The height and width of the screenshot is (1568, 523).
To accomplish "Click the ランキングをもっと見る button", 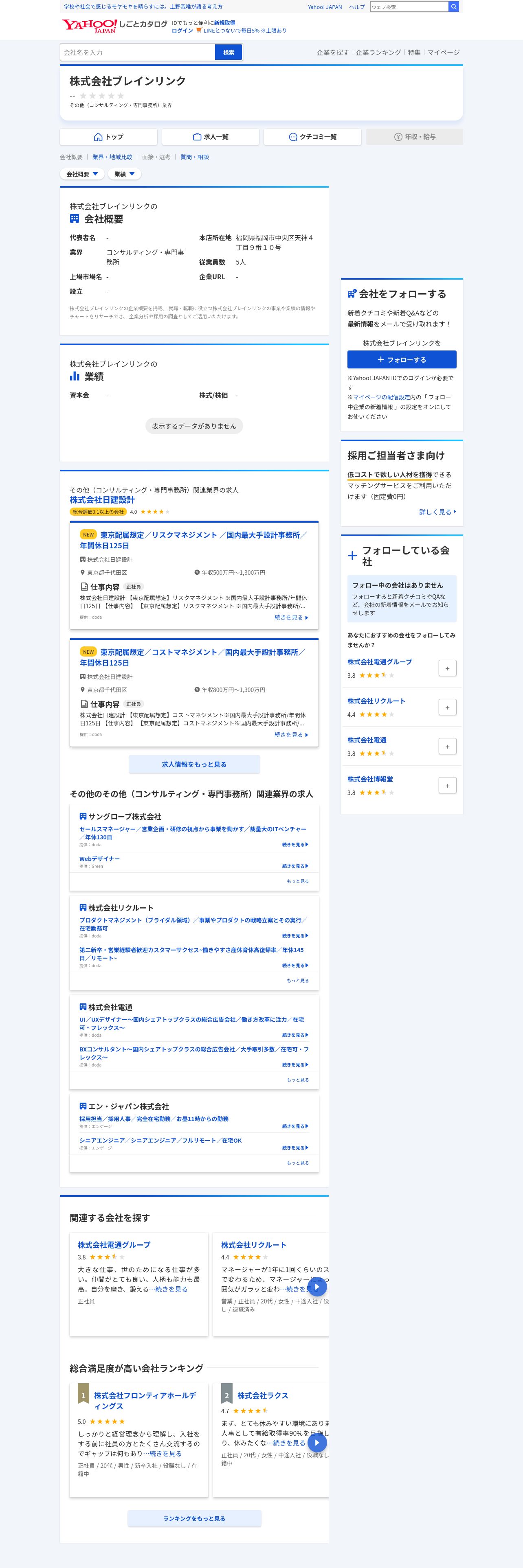I will pyautogui.click(x=194, y=1519).
